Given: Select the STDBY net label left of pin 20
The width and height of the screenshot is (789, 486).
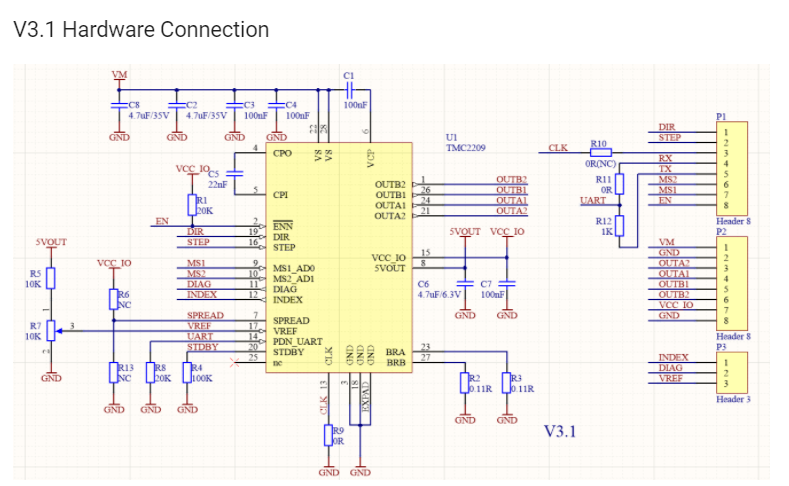Looking at the screenshot, I should pos(203,347).
